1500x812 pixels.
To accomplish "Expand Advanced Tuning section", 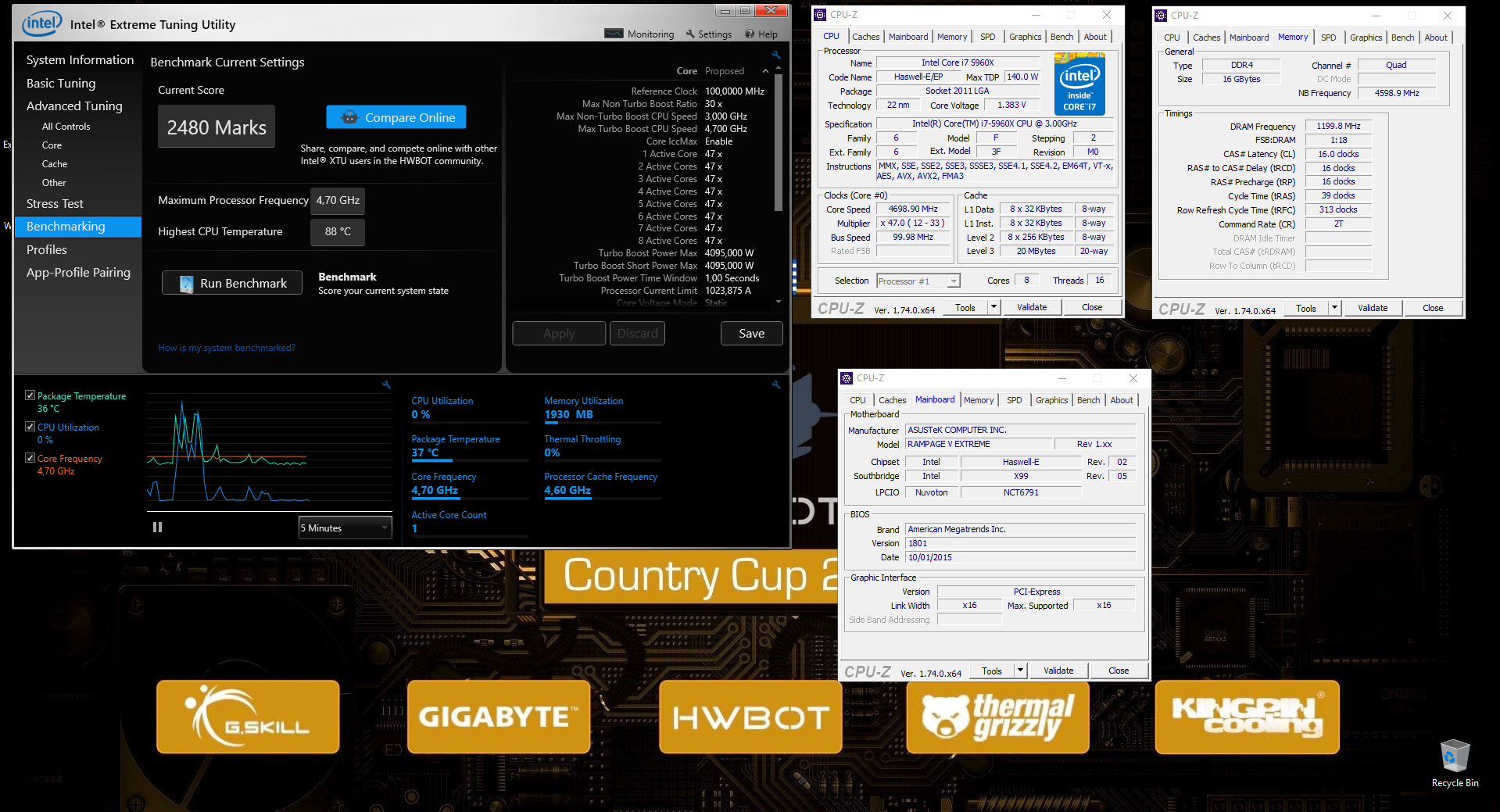I will tap(74, 106).
